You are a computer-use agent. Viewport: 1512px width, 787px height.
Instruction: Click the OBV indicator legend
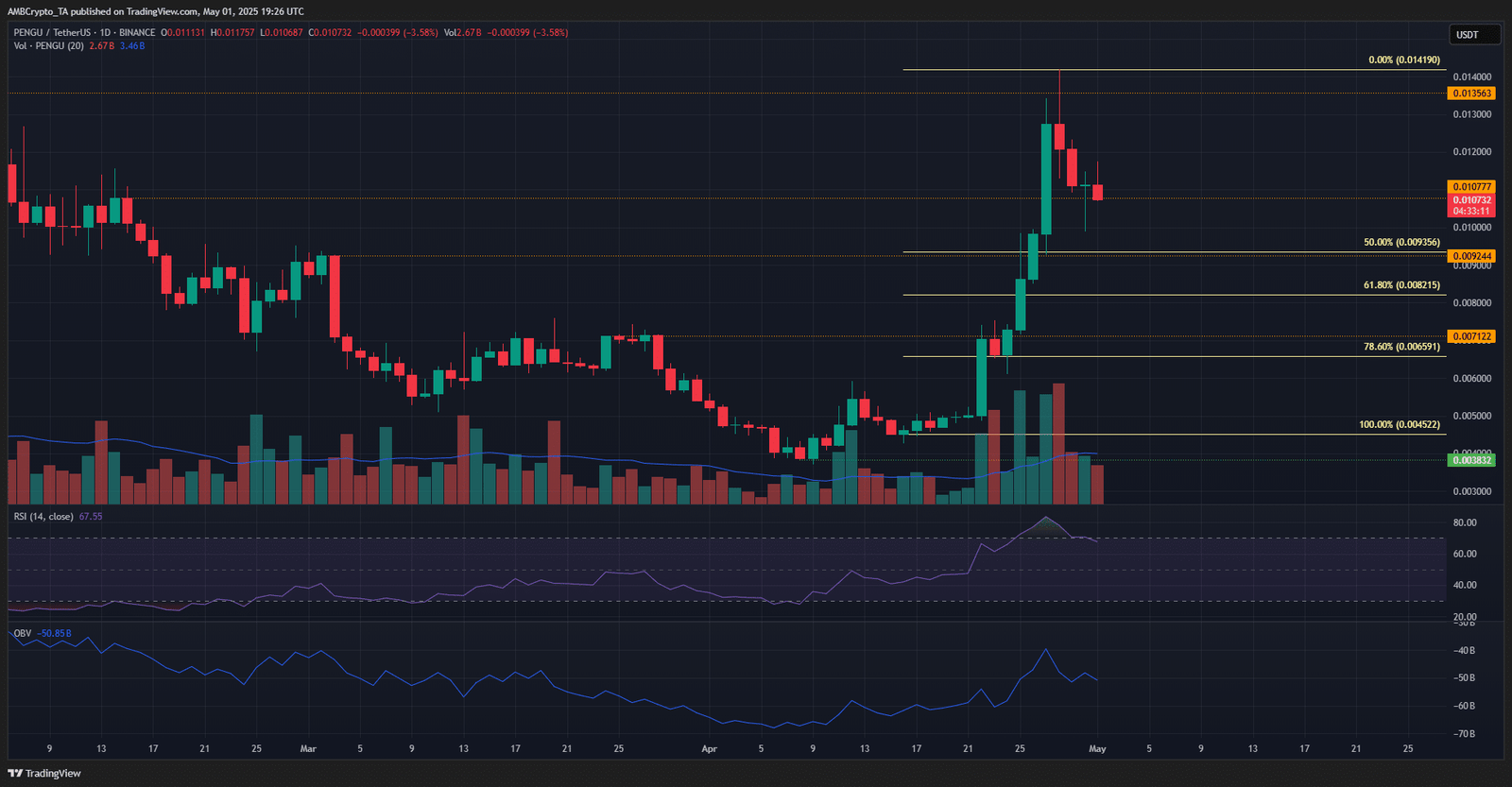pos(22,633)
